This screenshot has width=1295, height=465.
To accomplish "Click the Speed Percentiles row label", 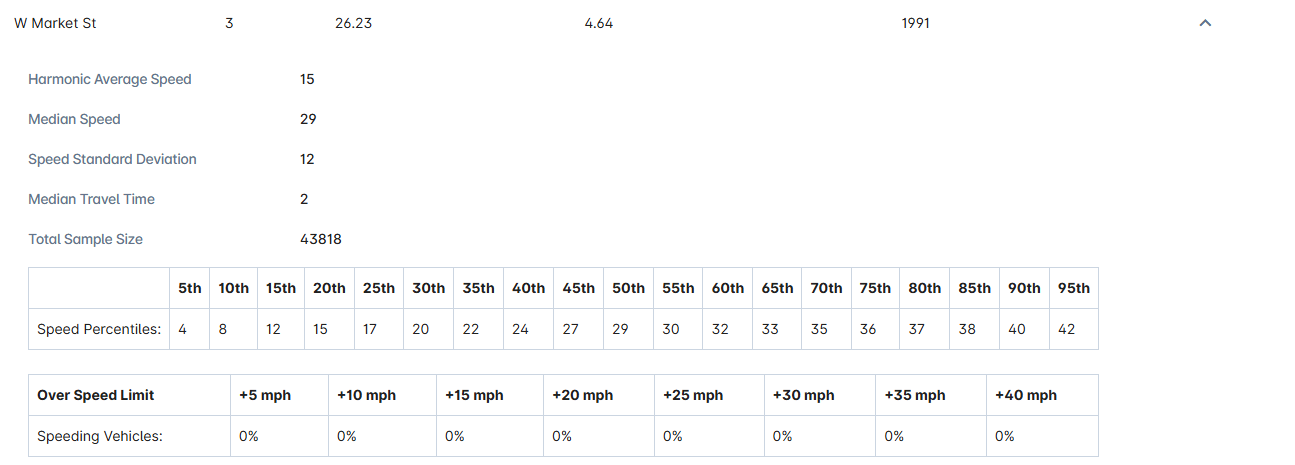I will click(x=99, y=329).
